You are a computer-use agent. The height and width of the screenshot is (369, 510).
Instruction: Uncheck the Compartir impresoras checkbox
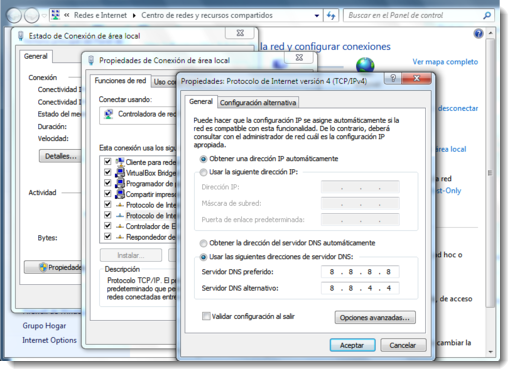click(107, 194)
